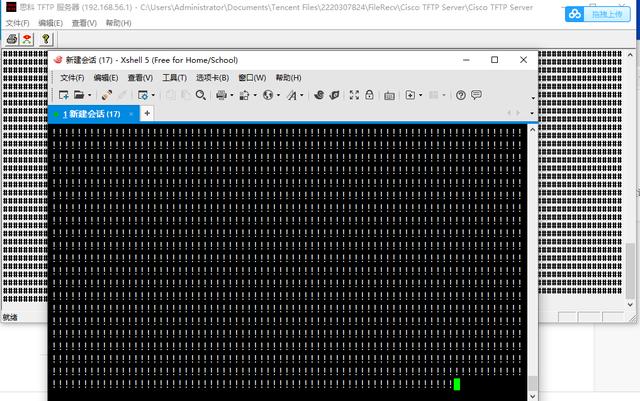Click the new tab plus-box toolbar icon
Screen dimensions: 640x401
(x=410, y=95)
